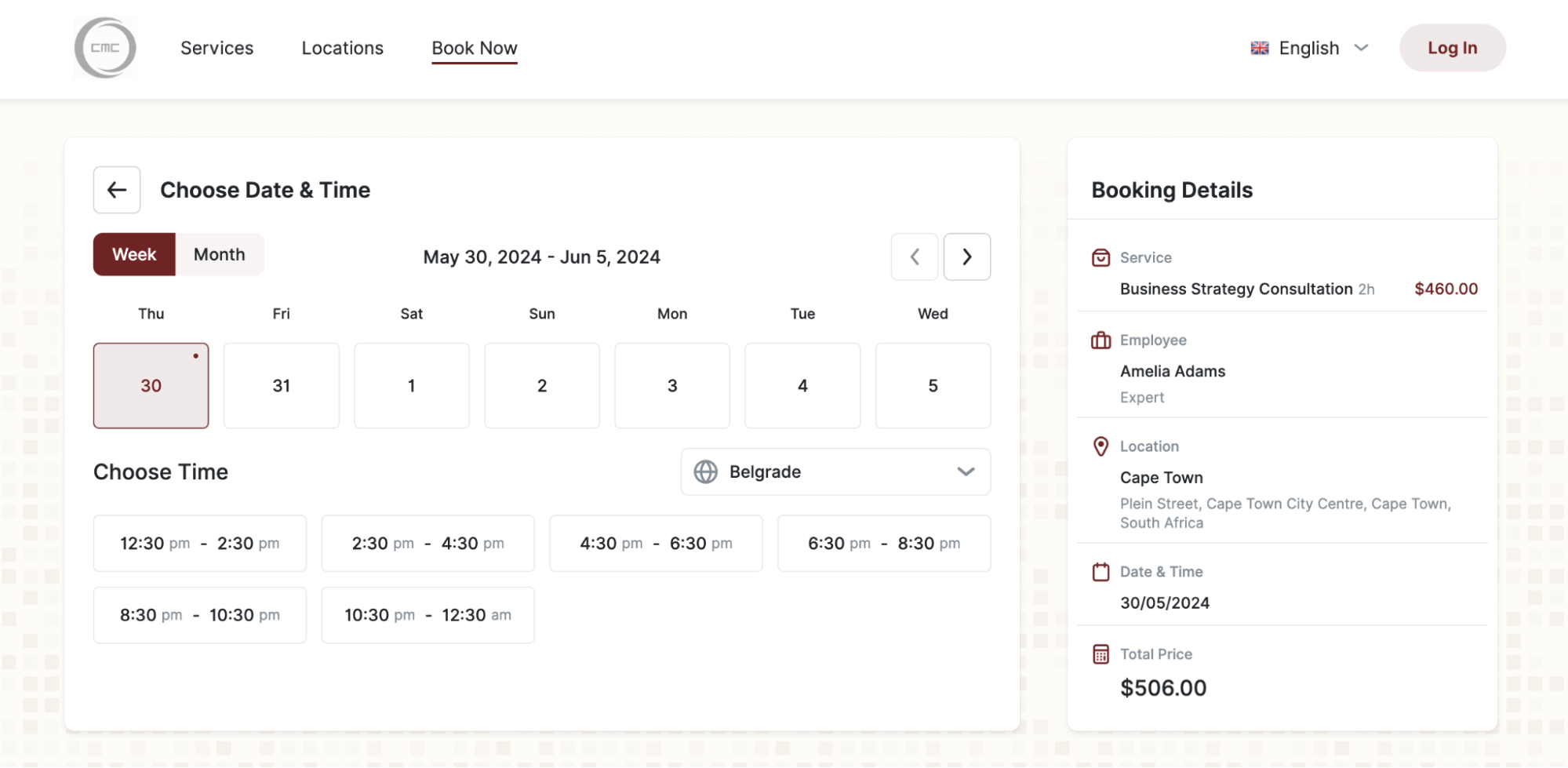Select Thursday the 30th

(151, 385)
